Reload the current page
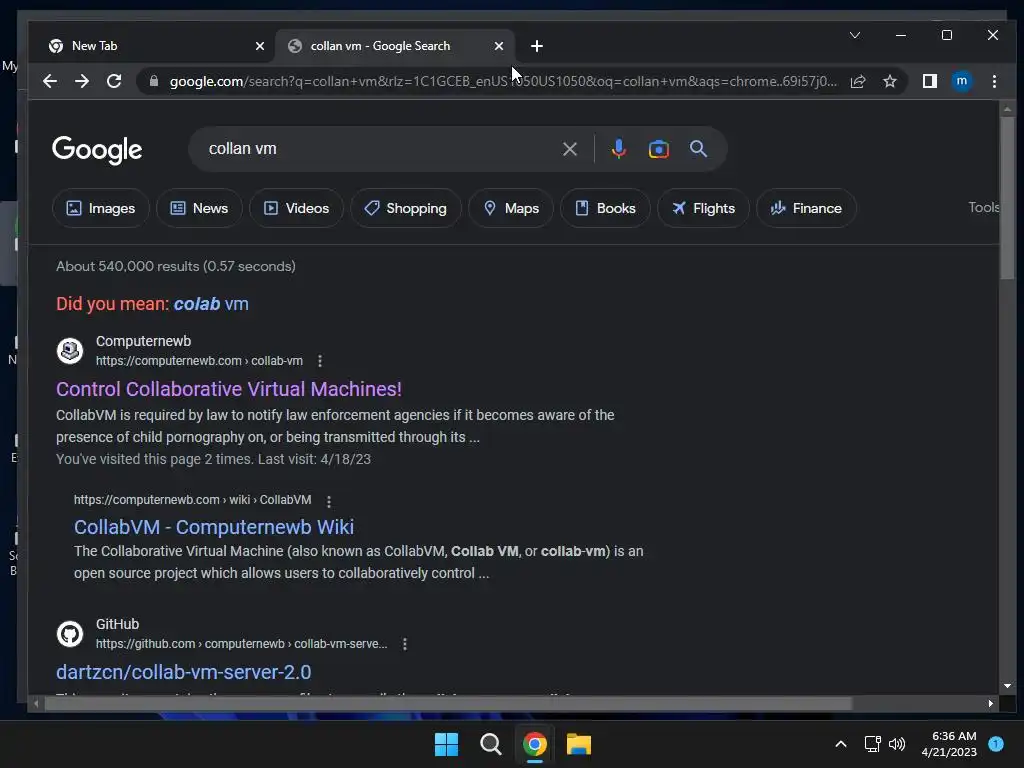1024x768 pixels. click(x=114, y=81)
